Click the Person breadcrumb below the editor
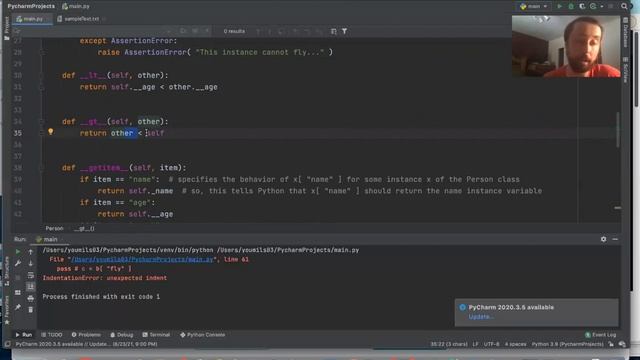 tap(54, 229)
